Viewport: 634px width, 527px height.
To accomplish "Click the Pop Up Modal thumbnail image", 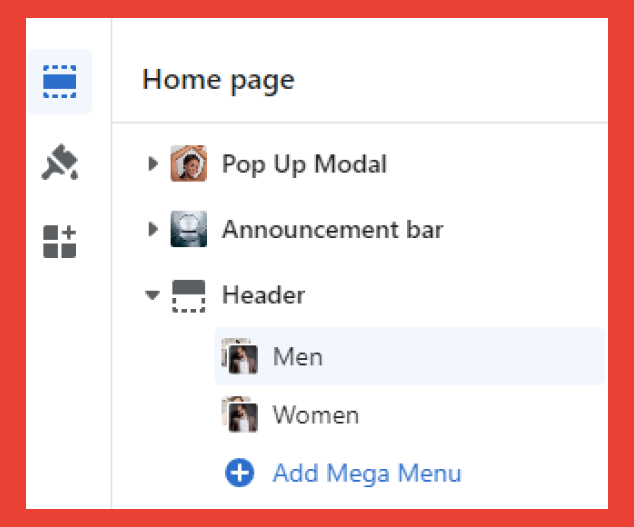I will pos(188,163).
